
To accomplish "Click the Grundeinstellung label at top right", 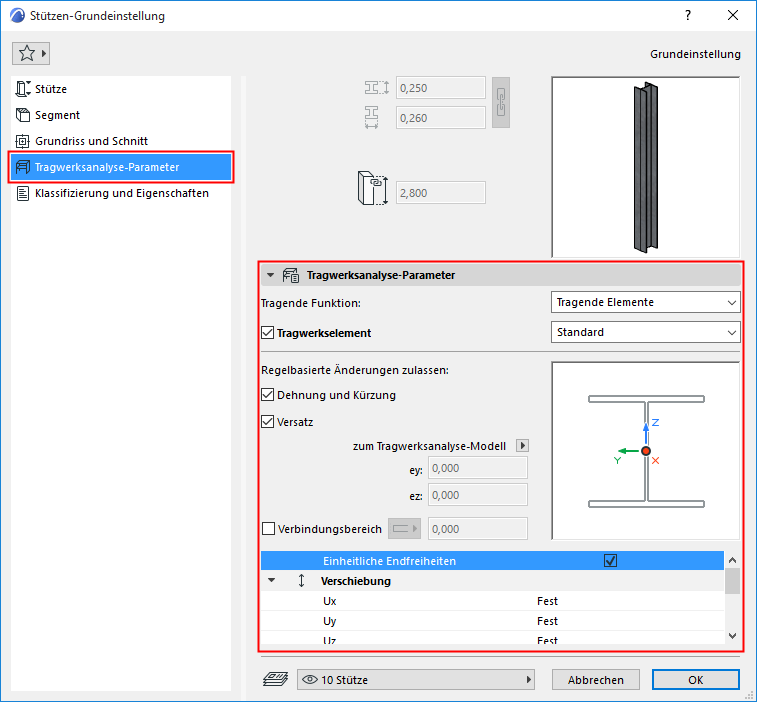I will point(695,54).
